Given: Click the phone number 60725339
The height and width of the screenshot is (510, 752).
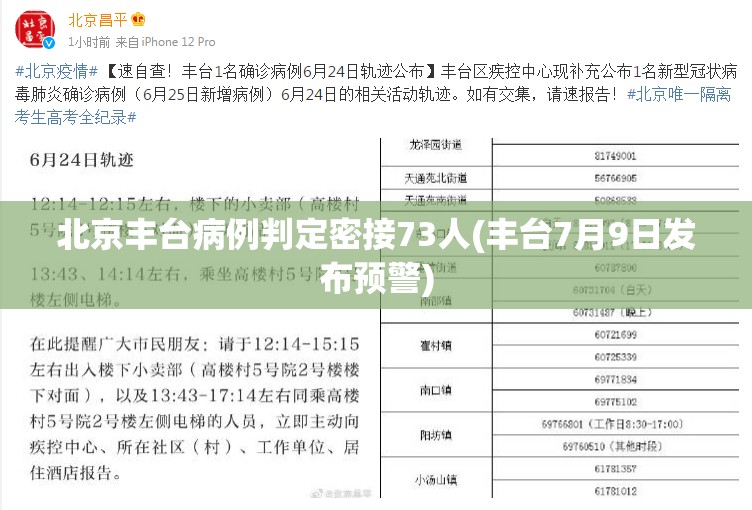Looking at the screenshot, I should pos(615,357).
